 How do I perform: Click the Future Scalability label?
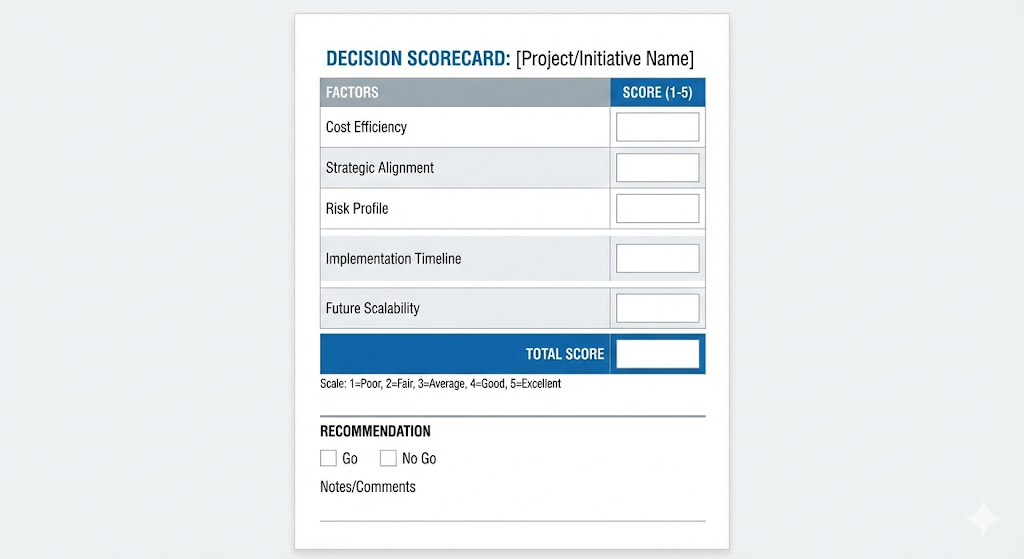pyautogui.click(x=372, y=308)
